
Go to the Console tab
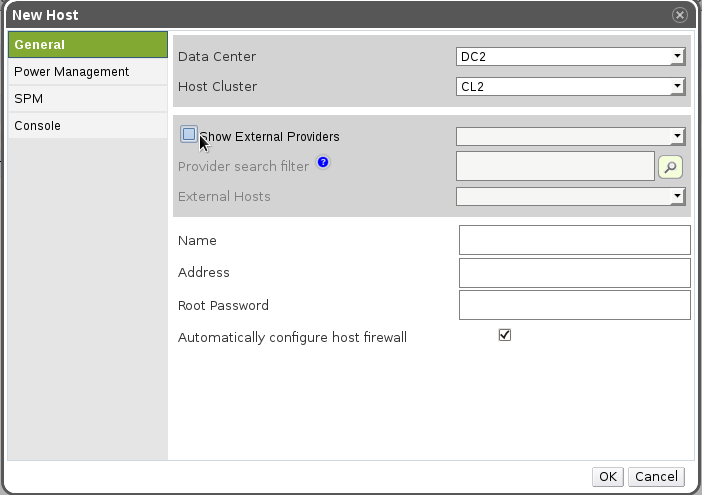tap(87, 126)
